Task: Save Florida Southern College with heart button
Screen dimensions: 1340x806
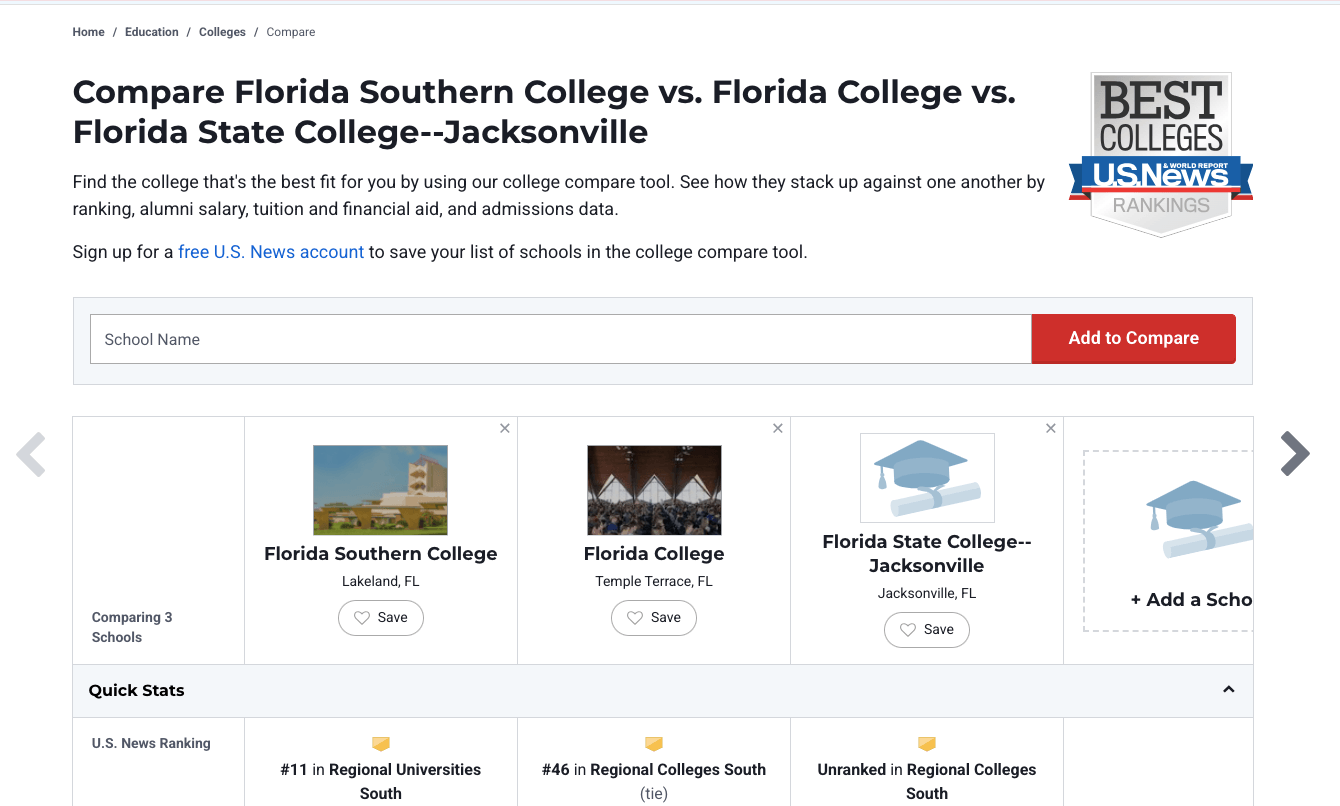Action: [x=381, y=618]
